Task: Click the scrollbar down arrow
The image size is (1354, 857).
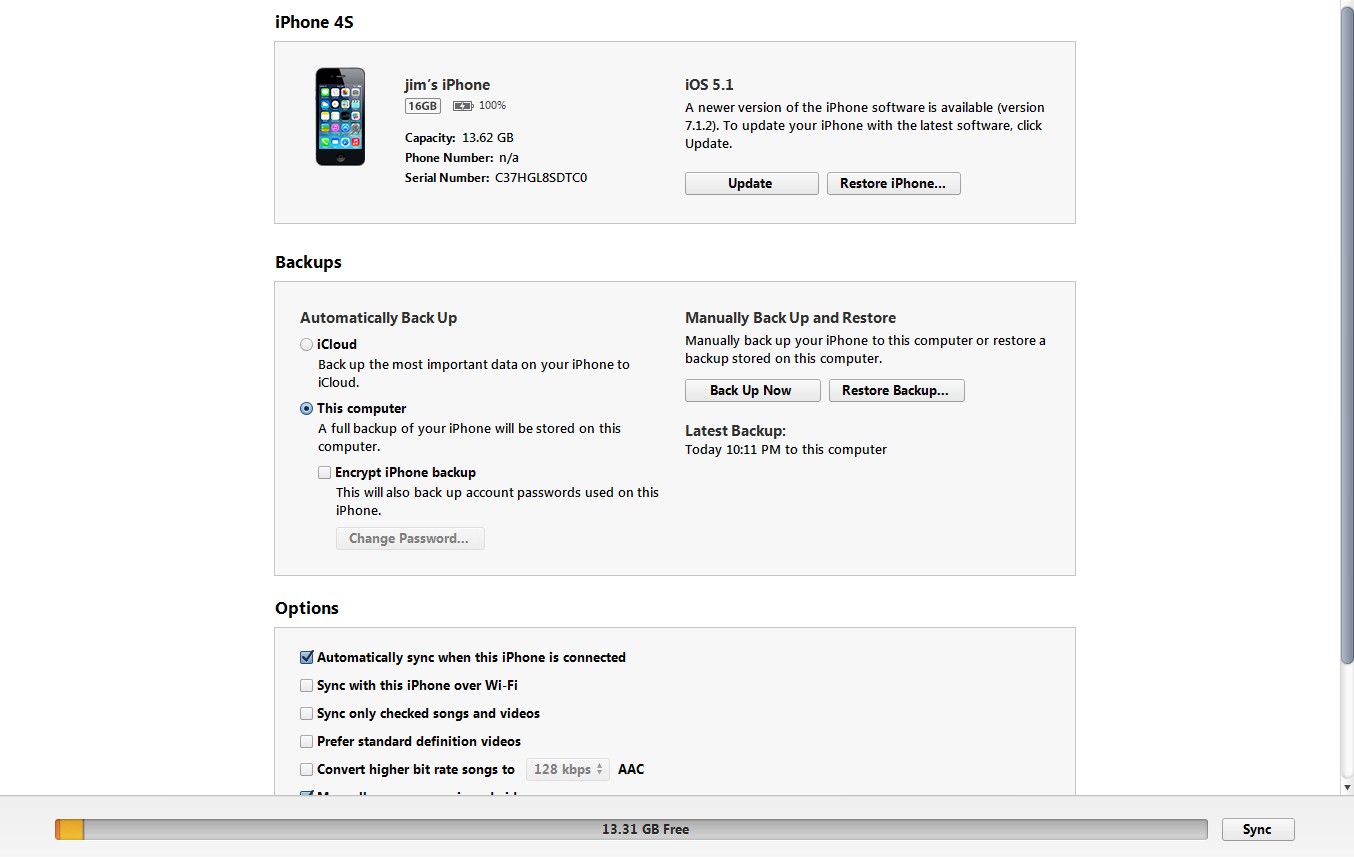Action: coord(1346,788)
